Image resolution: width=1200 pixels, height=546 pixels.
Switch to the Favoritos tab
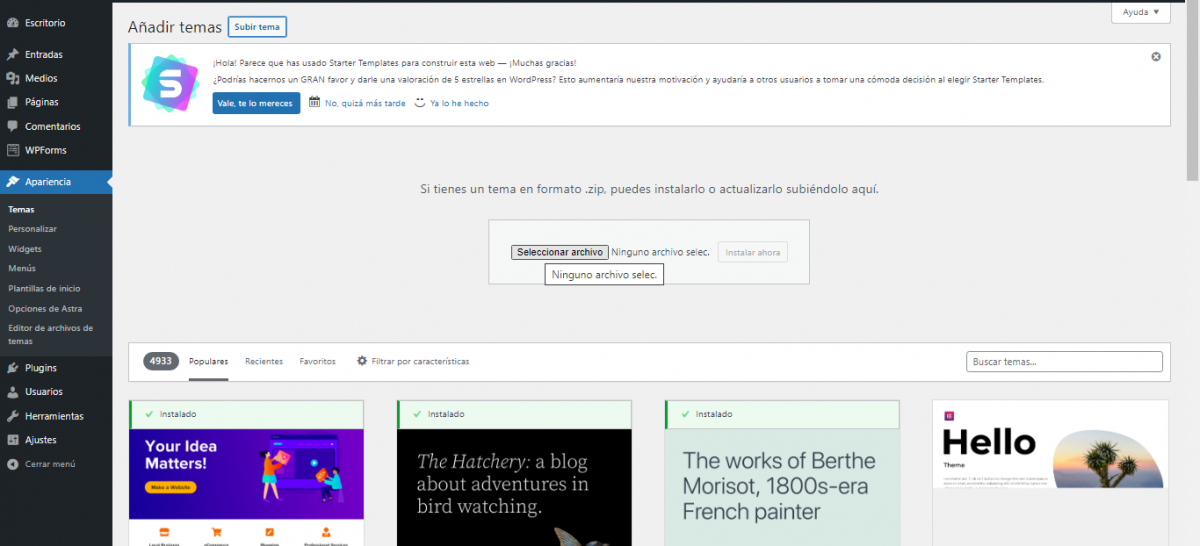tap(317, 361)
